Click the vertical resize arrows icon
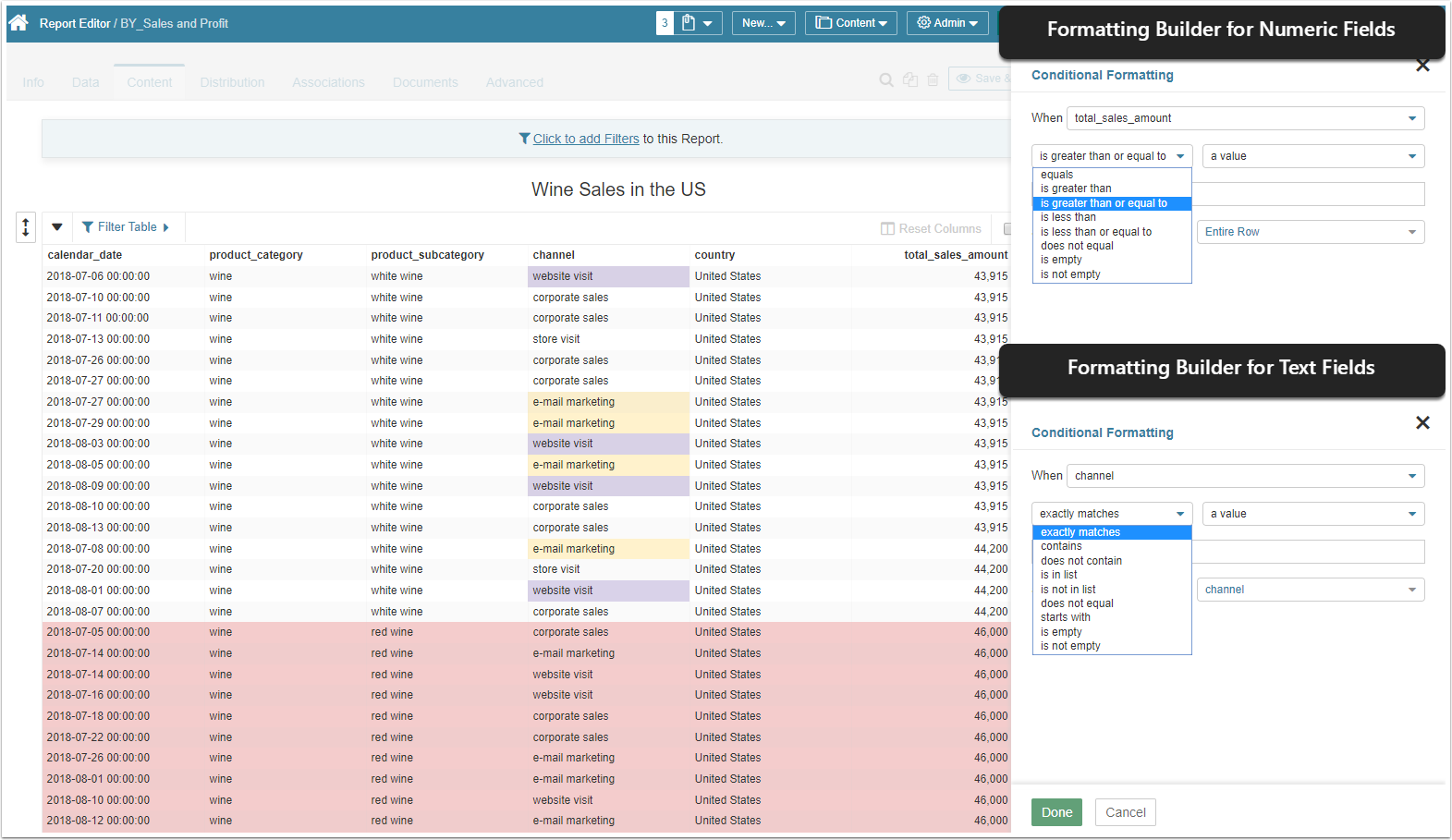The image size is (1452, 840). (26, 226)
